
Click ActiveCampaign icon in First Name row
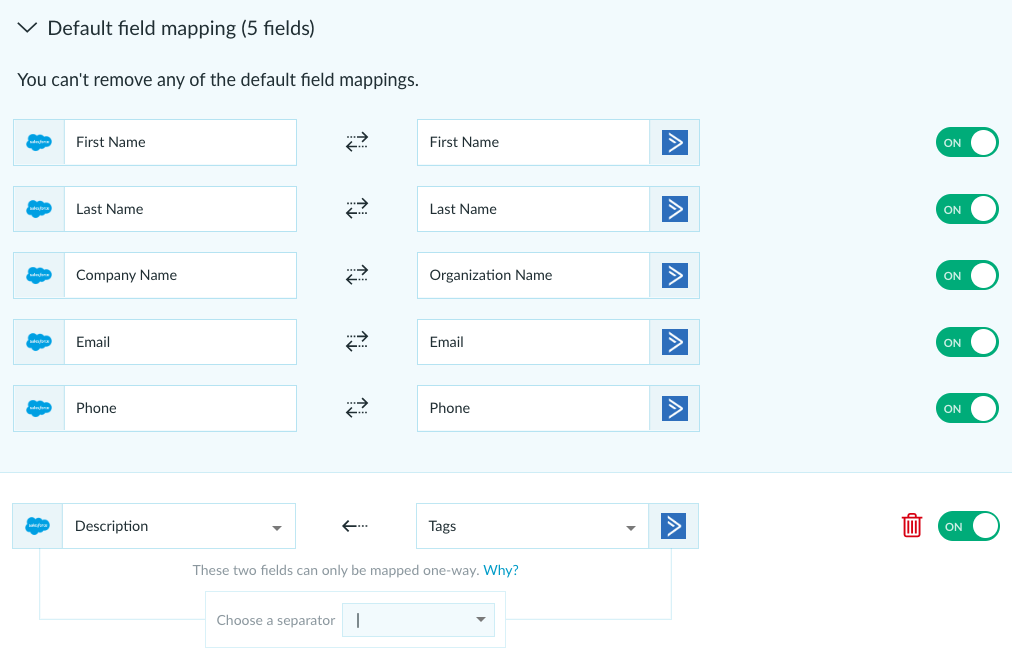click(x=674, y=143)
